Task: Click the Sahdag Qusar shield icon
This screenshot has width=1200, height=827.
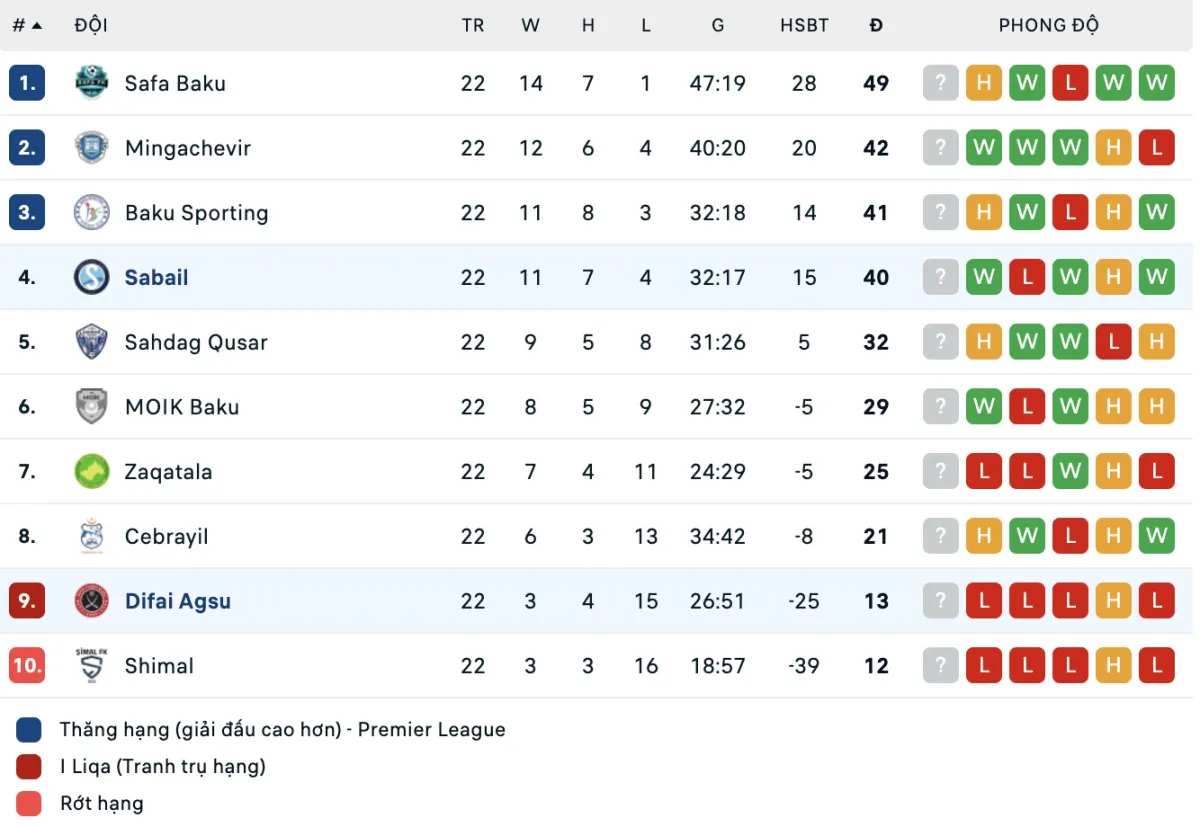Action: pos(92,342)
